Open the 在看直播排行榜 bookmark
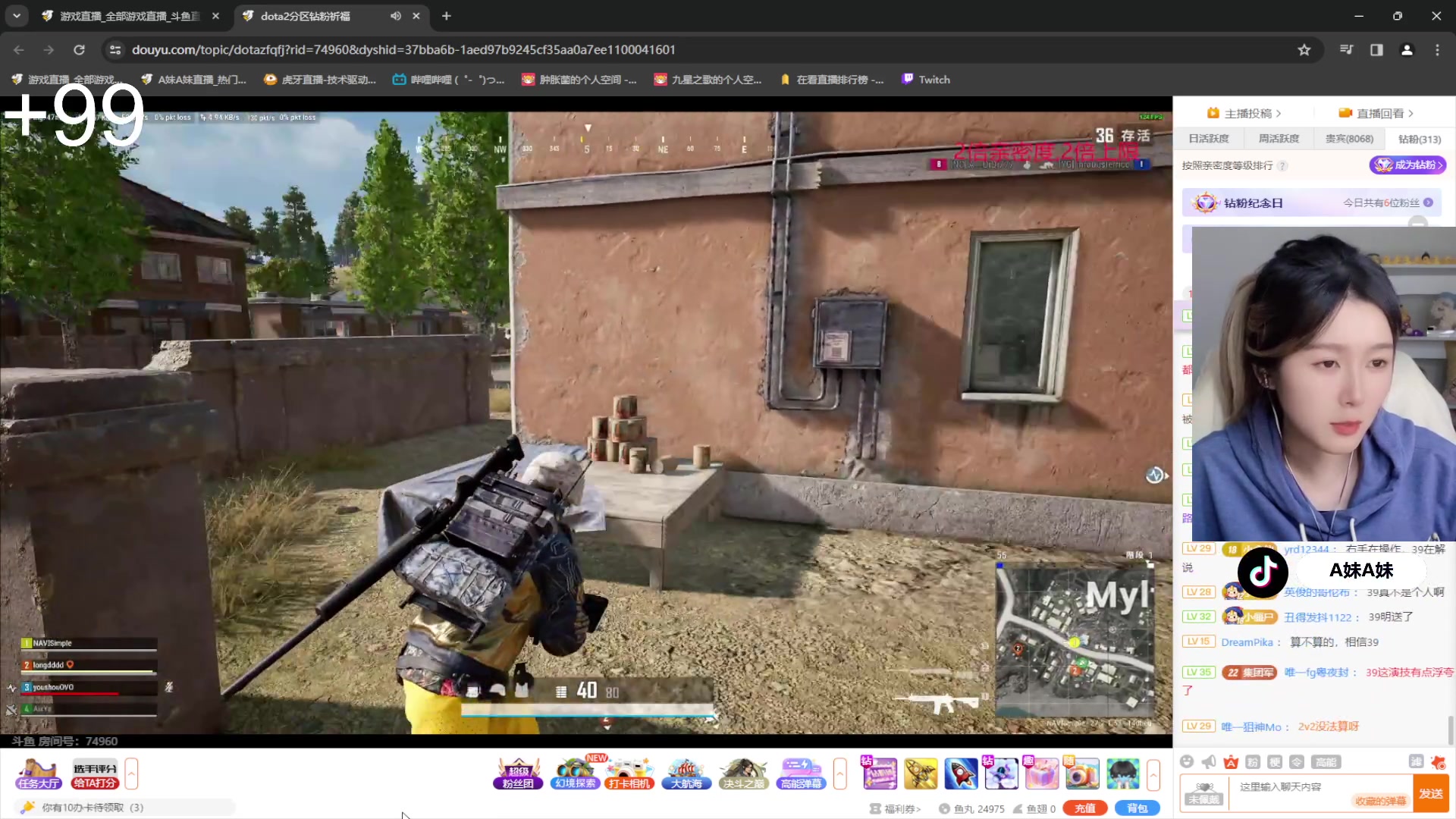The image size is (1456, 819). (x=832, y=80)
